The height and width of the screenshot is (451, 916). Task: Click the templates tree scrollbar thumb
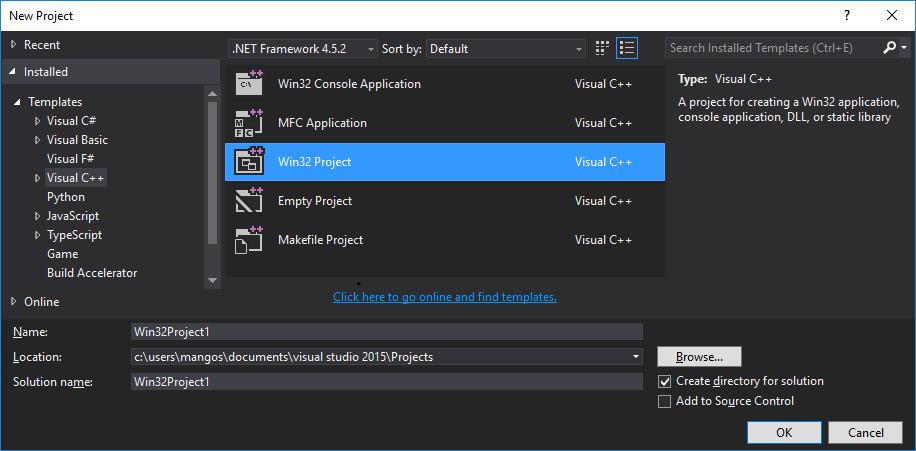pyautogui.click(x=212, y=174)
